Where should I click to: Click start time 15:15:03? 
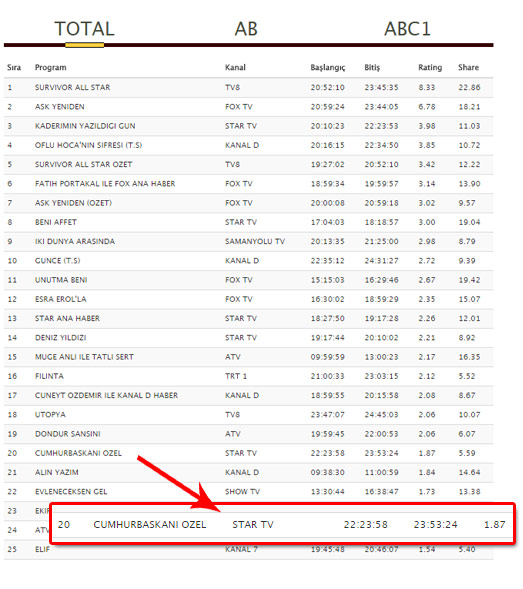click(x=327, y=280)
